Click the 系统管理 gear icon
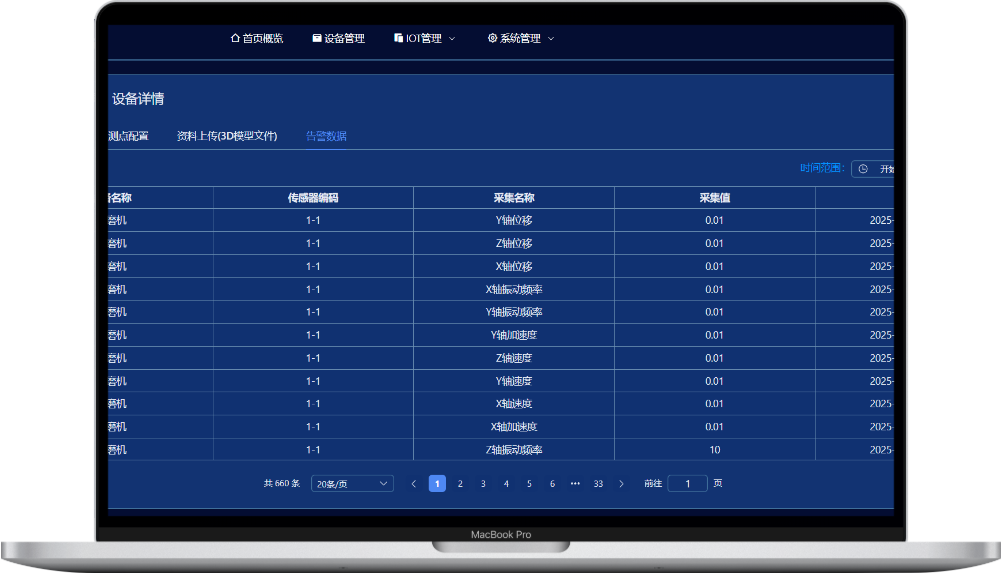The height and width of the screenshot is (574, 1001). 492,39
